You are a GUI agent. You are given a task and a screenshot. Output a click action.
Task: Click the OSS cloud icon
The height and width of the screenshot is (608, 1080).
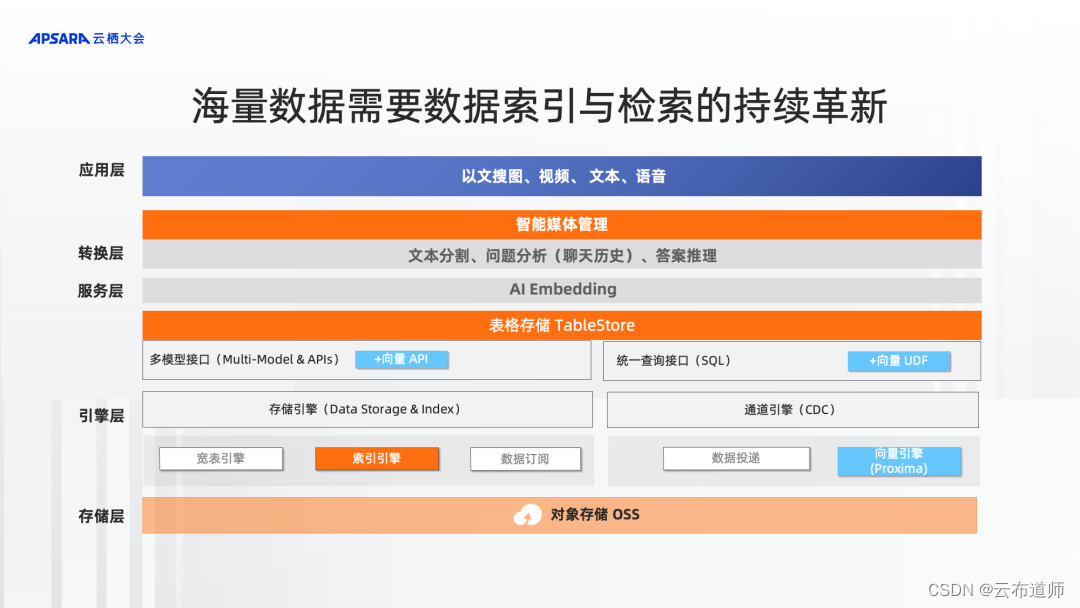pyautogui.click(x=528, y=515)
